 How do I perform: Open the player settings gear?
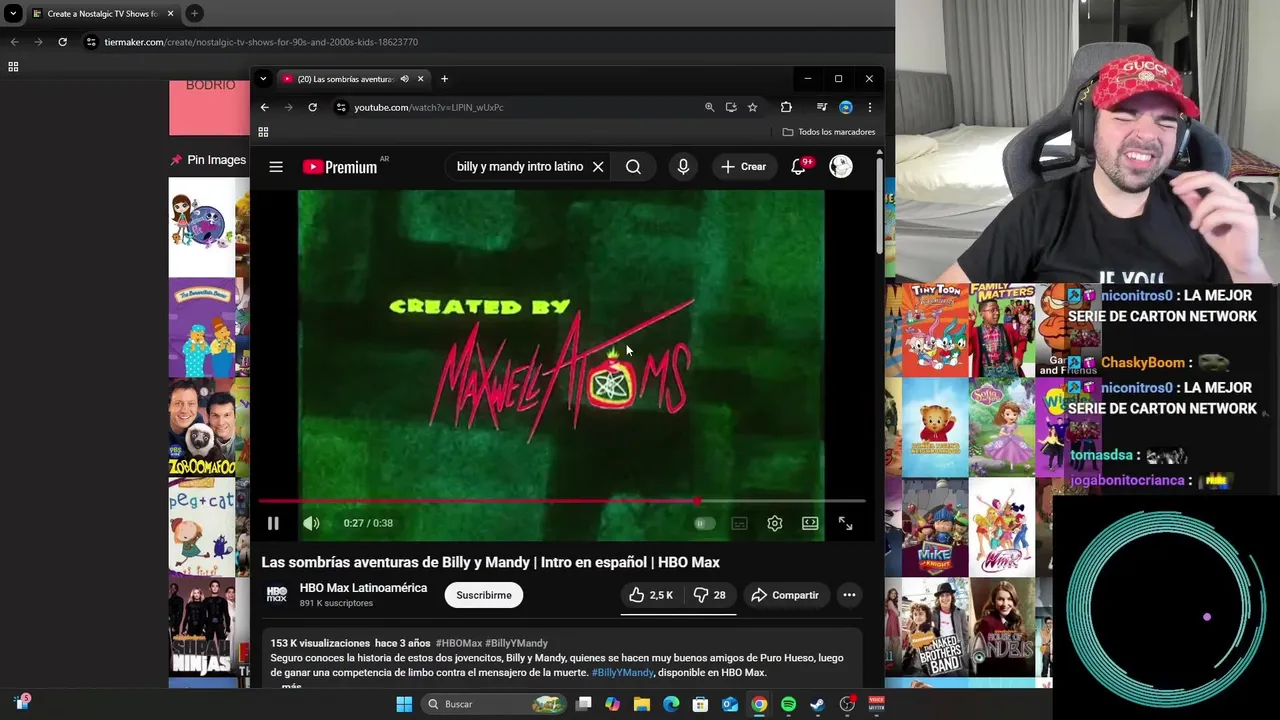(x=774, y=523)
